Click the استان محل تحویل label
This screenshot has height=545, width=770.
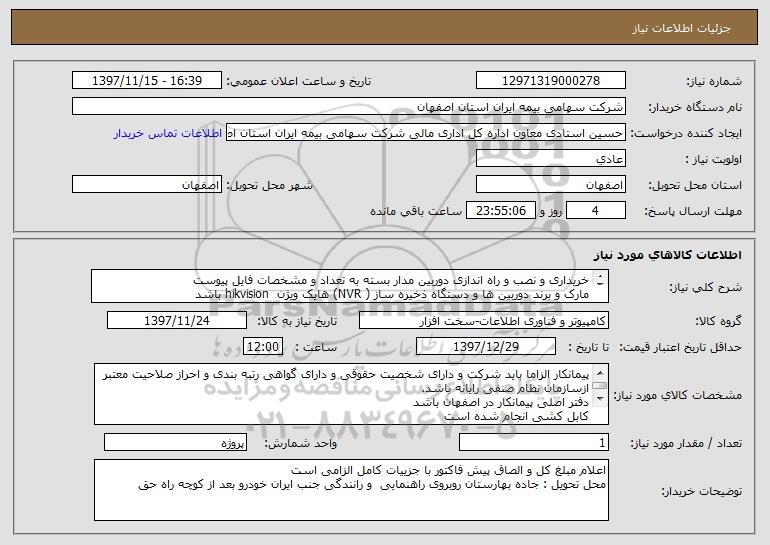695,185
